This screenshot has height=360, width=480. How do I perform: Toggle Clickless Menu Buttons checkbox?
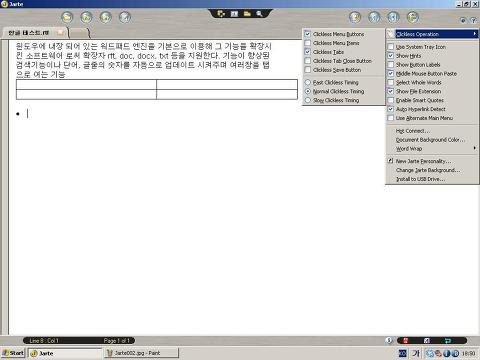(308, 34)
